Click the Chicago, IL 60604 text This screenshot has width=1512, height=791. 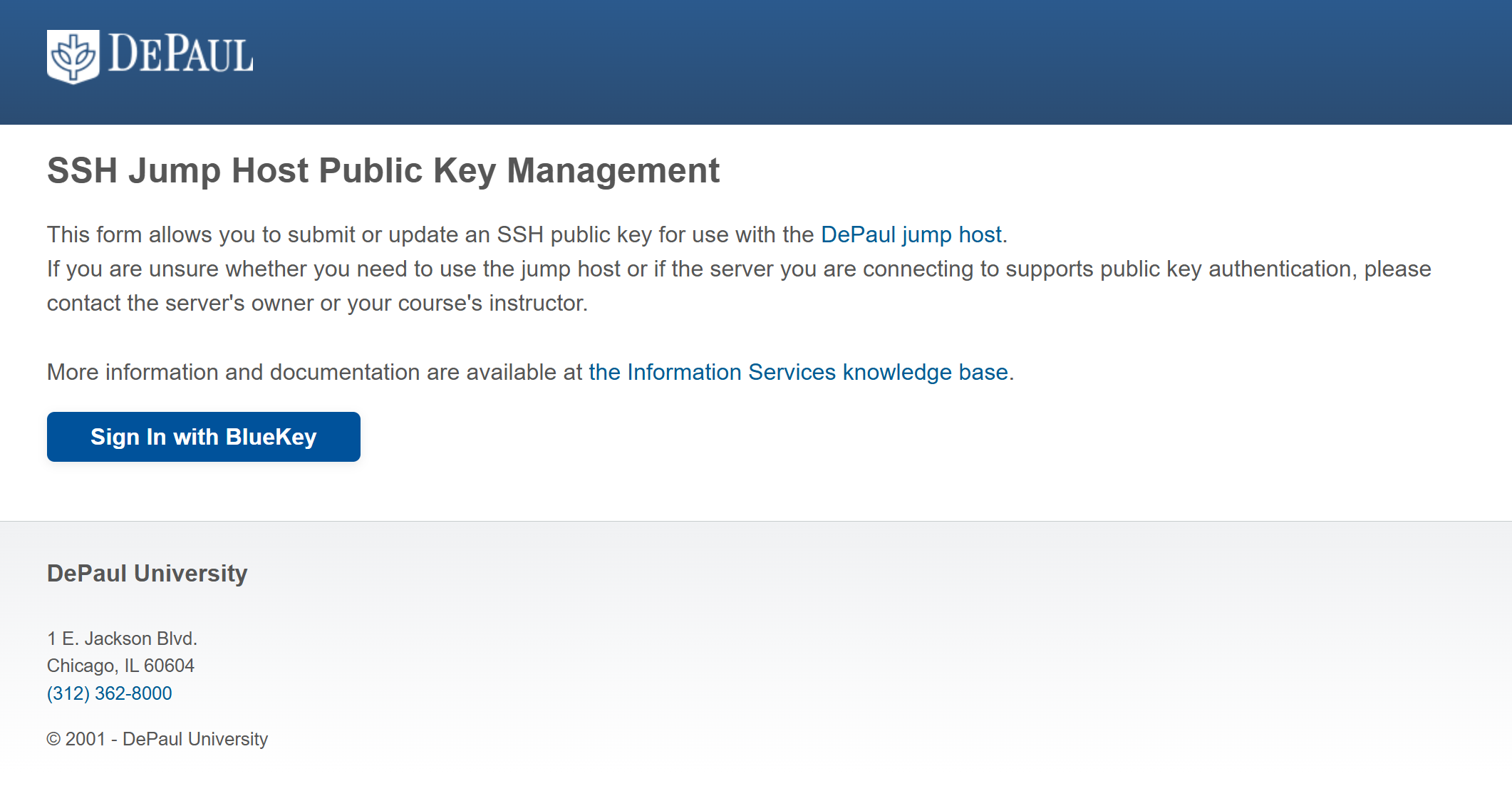(120, 666)
